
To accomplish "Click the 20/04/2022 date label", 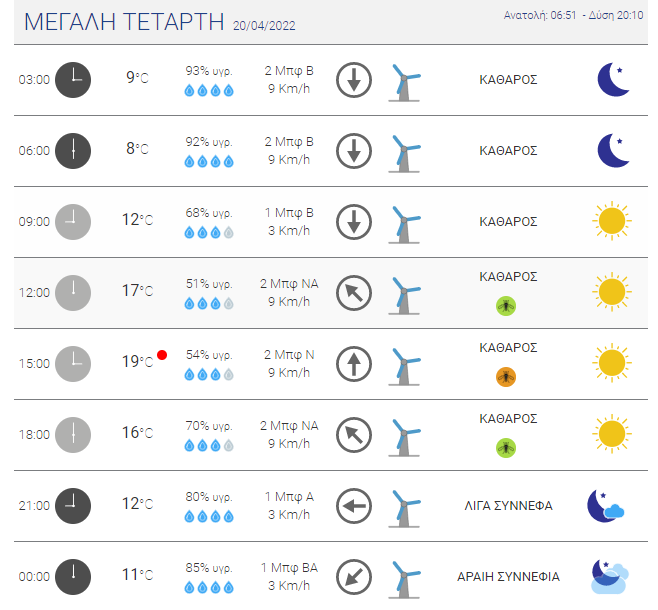I will coord(264,26).
